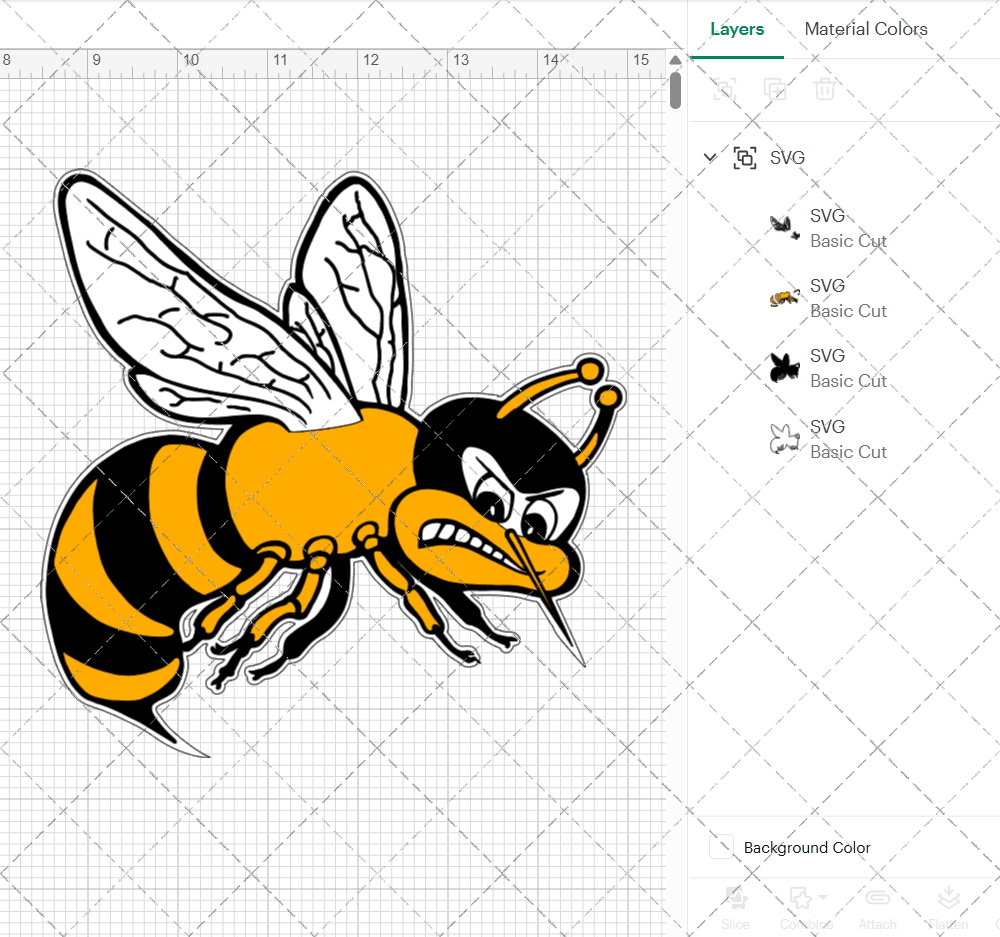
Task: Select the orange bee layer thumbnail
Action: click(784, 297)
